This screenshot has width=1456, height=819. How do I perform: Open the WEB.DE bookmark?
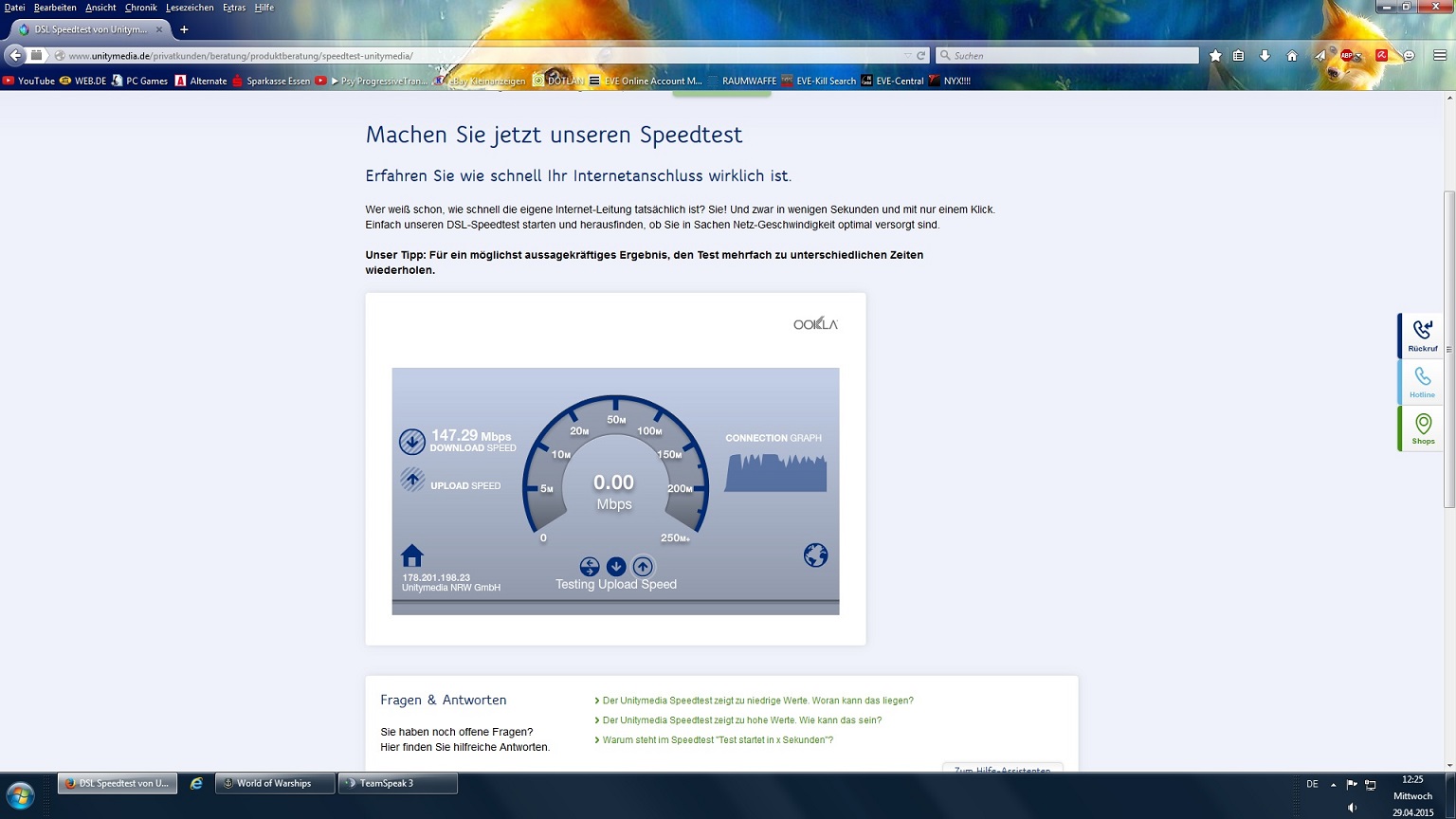click(82, 81)
